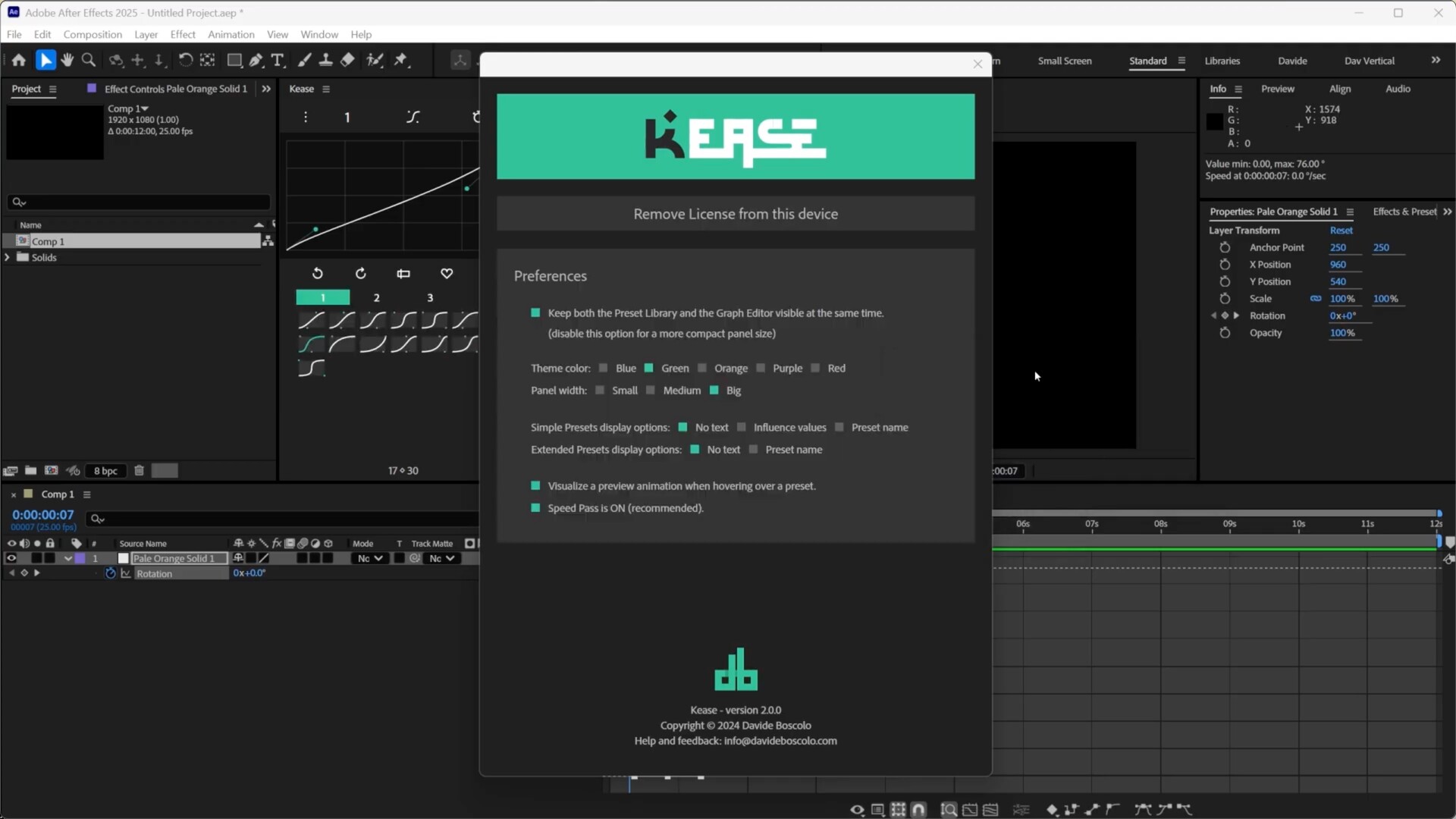
Task: Expand the Solids folder in Project
Action: [x=8, y=258]
